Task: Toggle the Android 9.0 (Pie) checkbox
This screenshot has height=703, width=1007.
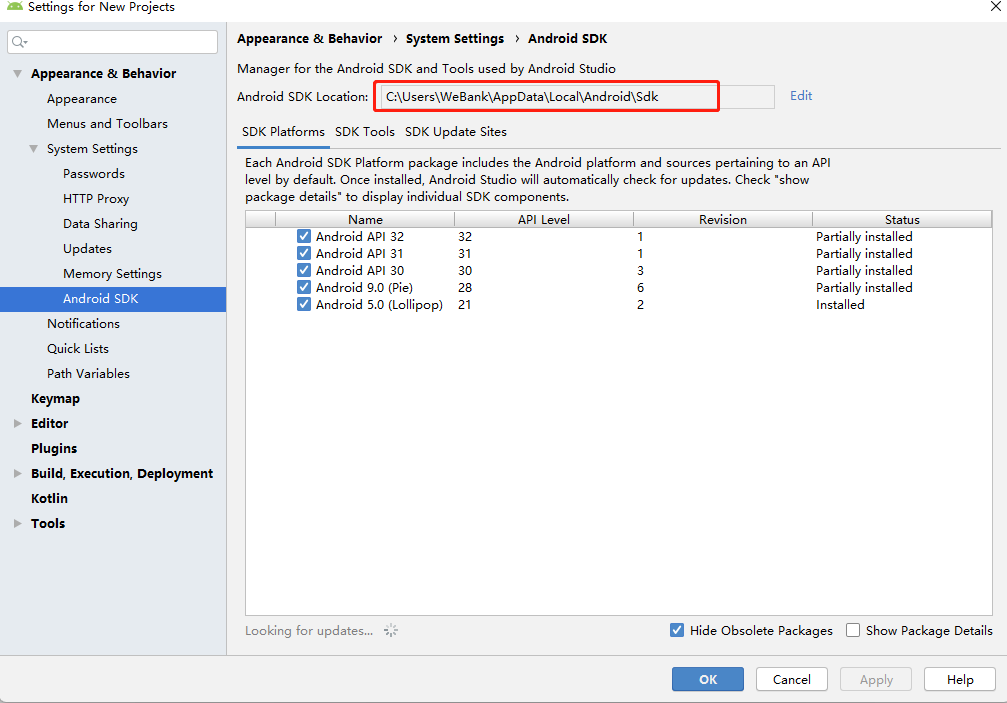Action: pos(304,288)
